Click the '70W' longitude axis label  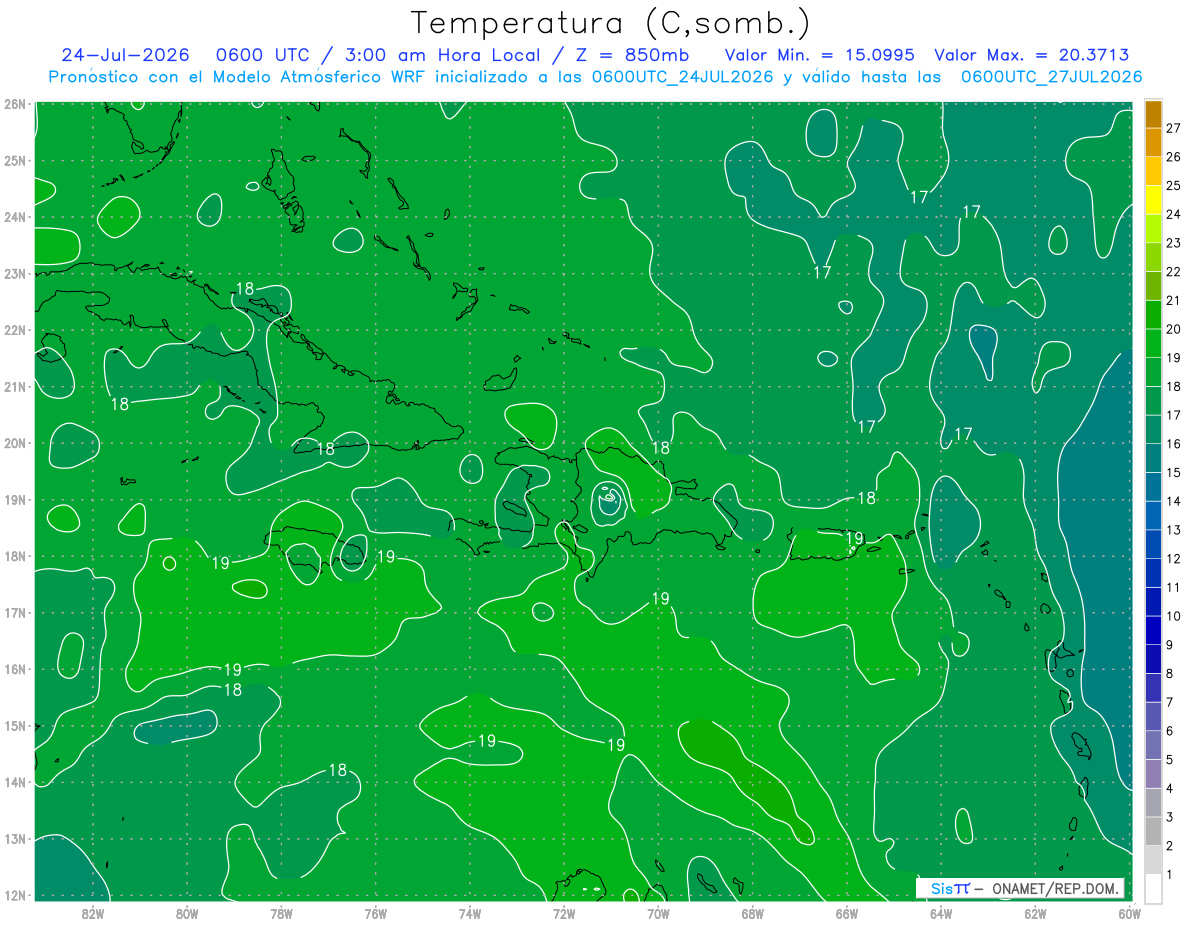[658, 913]
